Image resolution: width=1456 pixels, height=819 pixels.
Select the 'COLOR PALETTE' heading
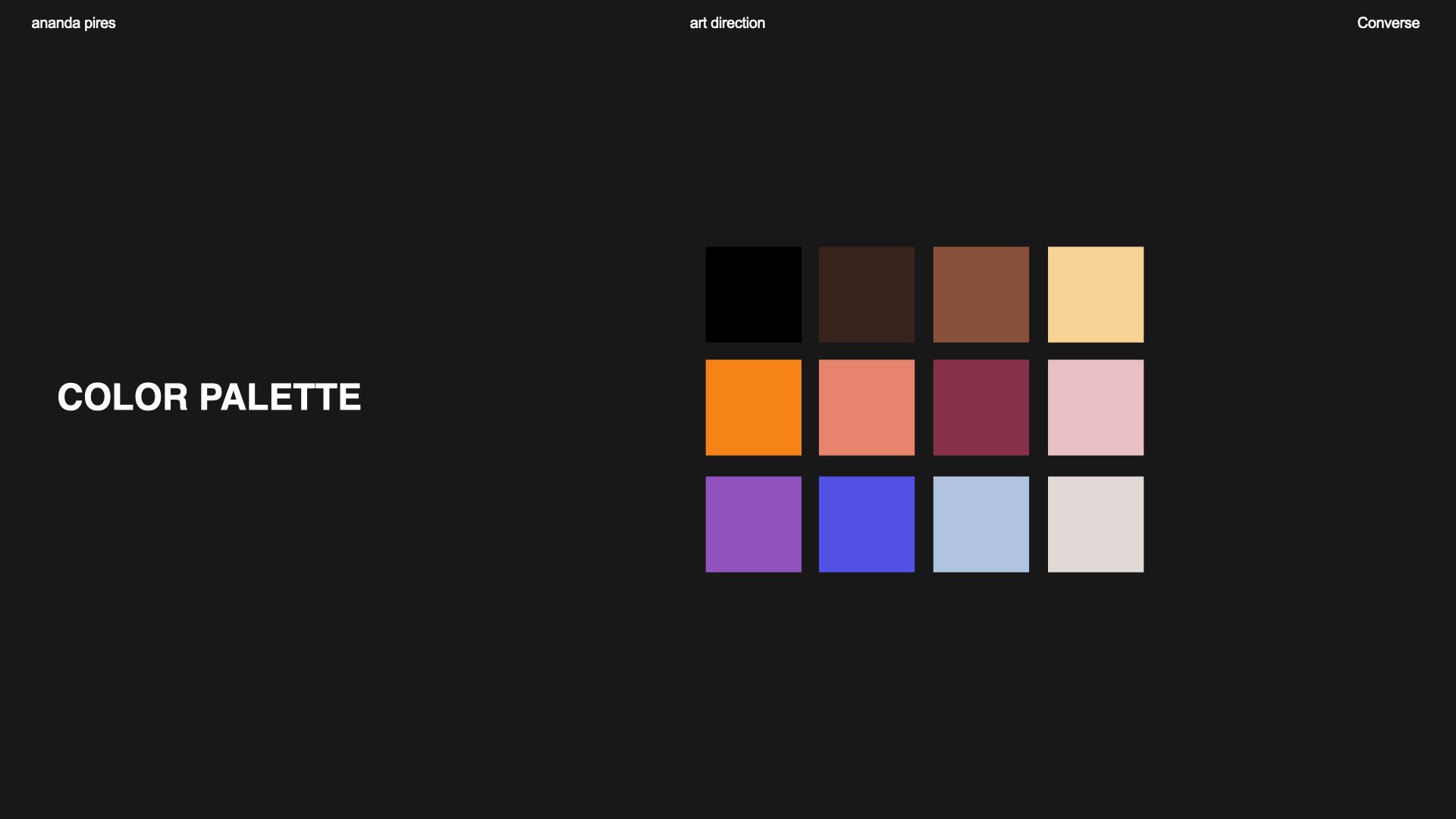[209, 397]
